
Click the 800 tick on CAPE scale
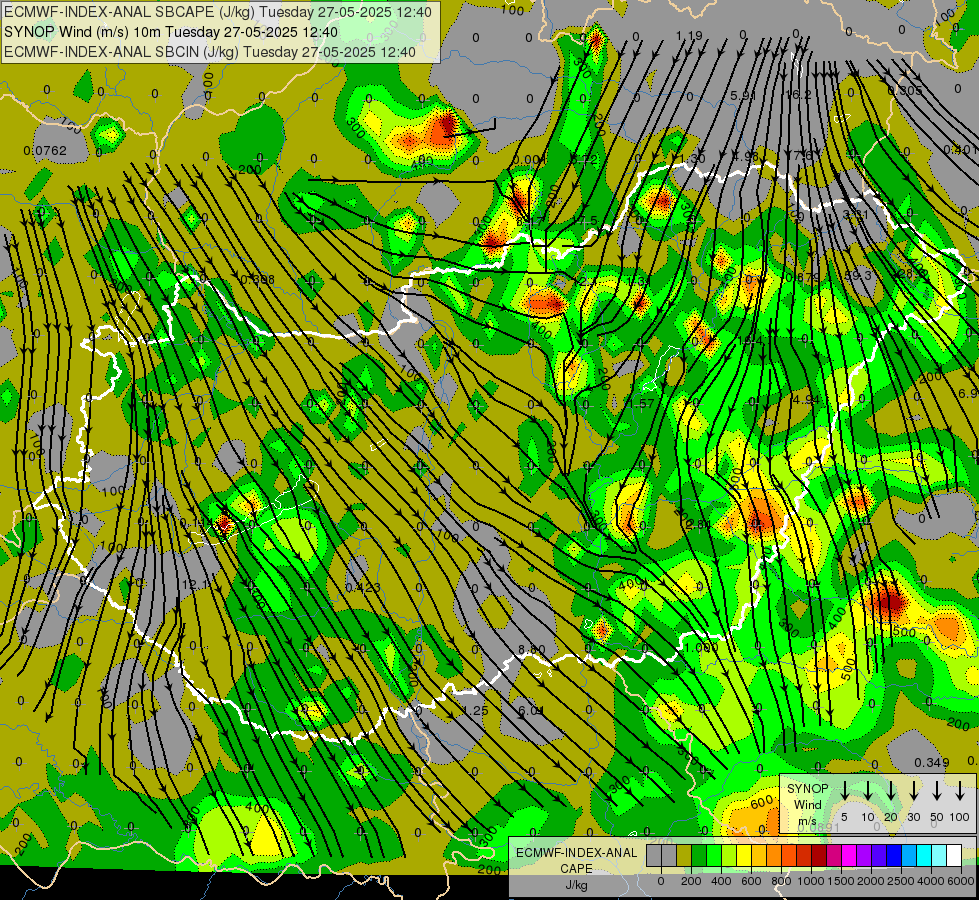point(781,881)
